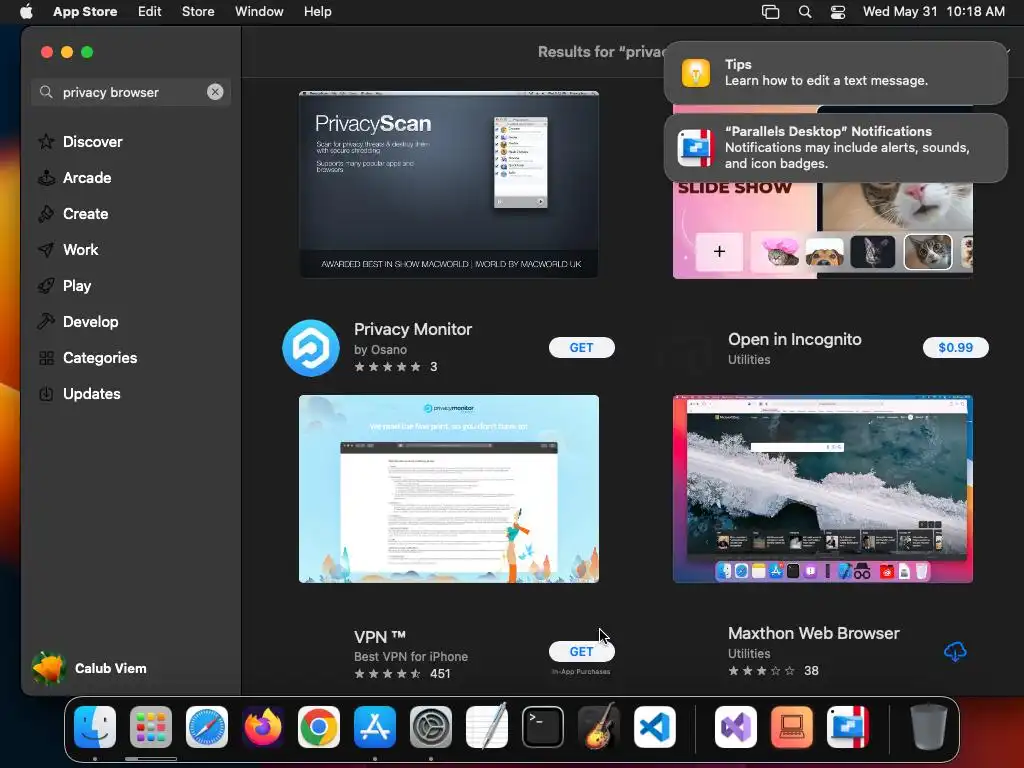Open System Settings from the Dock

431,727
